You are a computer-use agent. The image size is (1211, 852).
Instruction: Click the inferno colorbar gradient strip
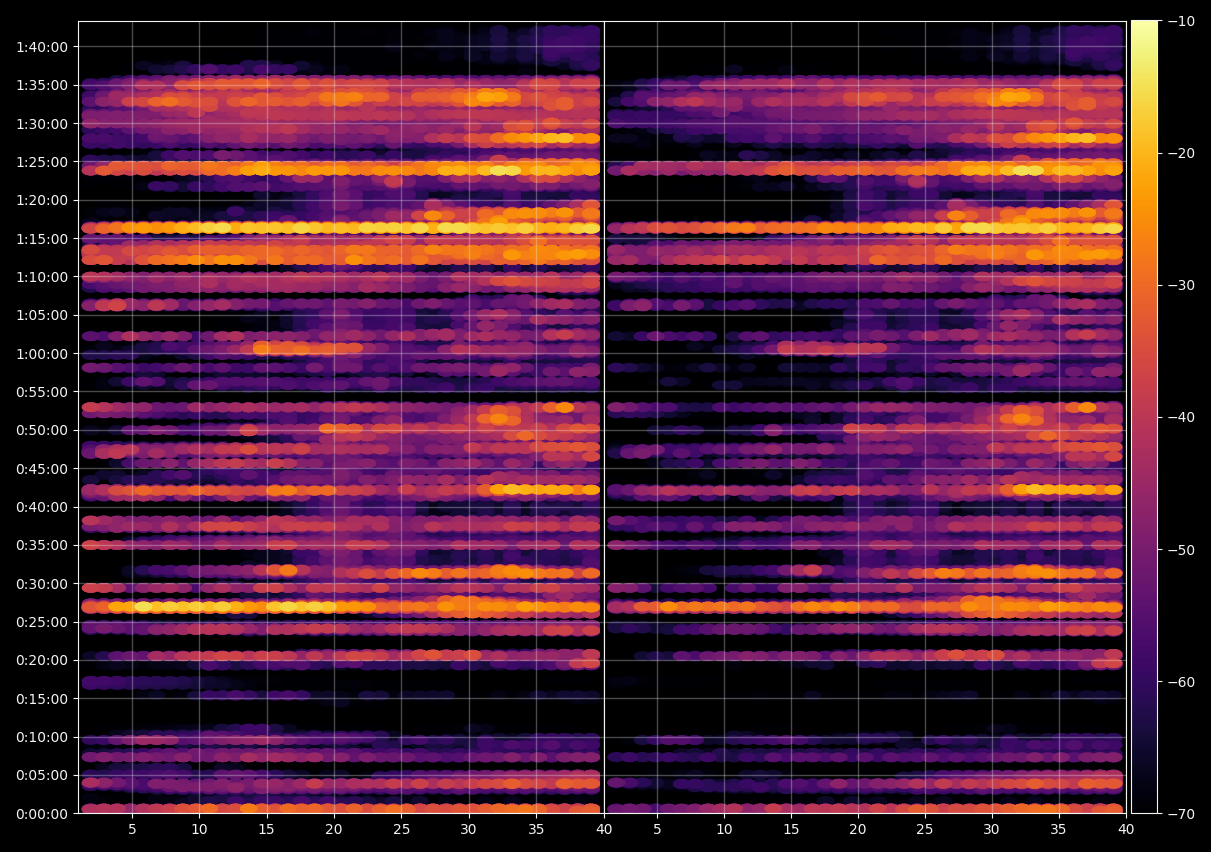[x=1144, y=417]
